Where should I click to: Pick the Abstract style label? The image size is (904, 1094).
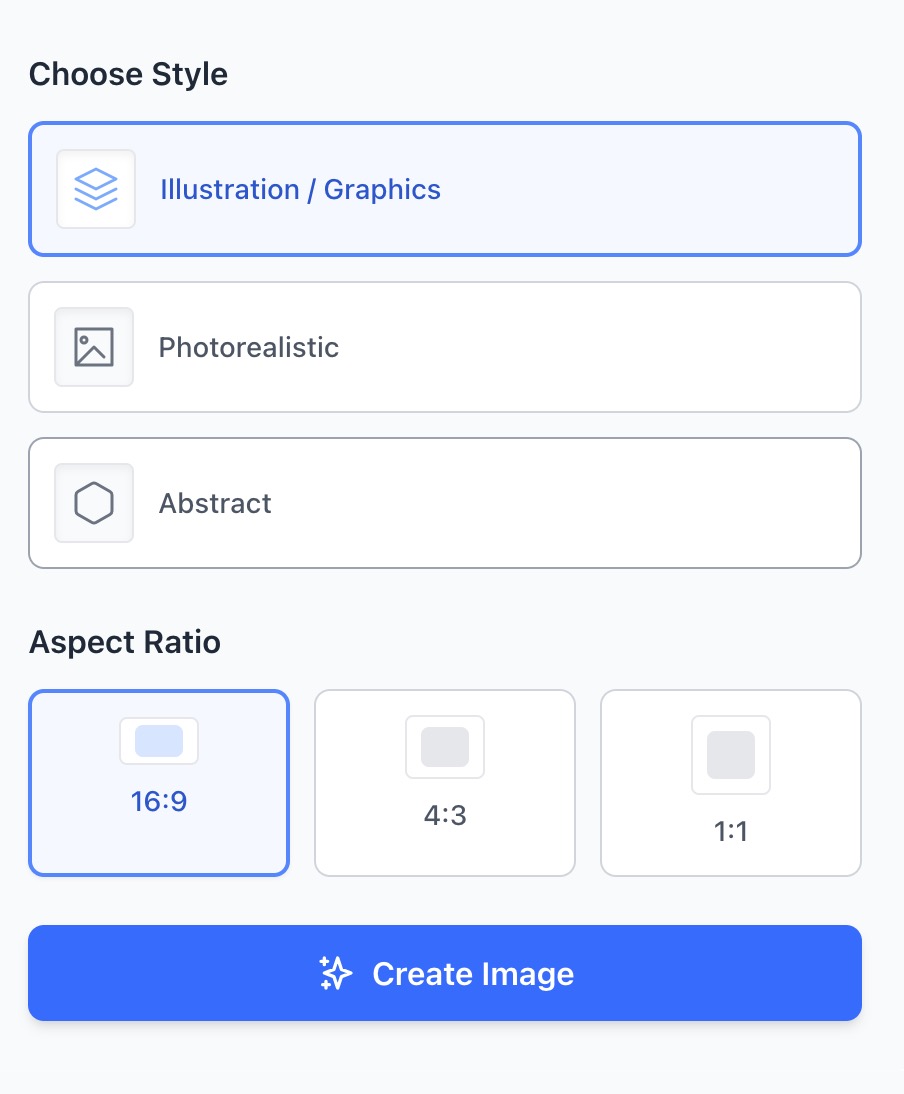click(215, 503)
